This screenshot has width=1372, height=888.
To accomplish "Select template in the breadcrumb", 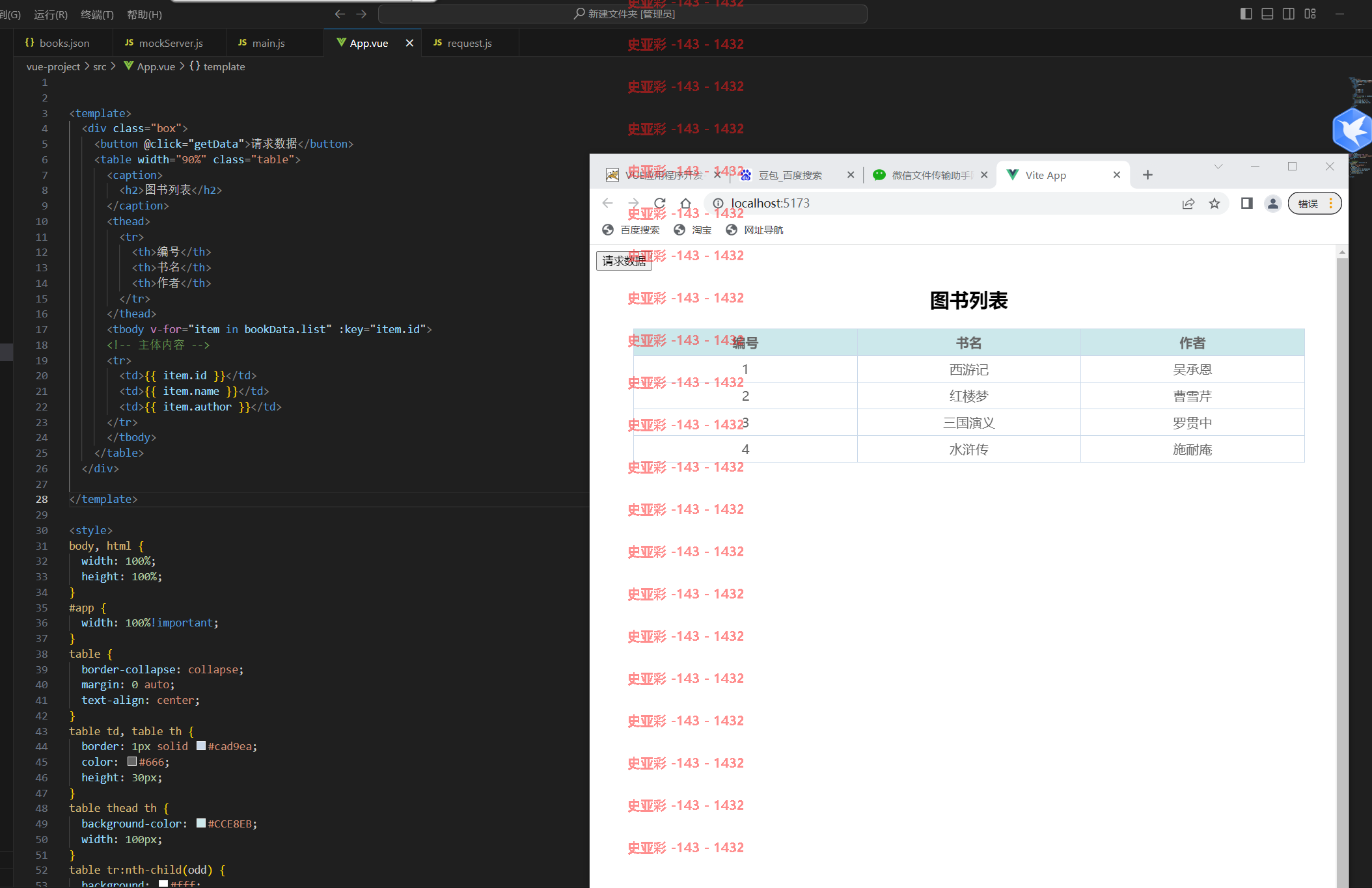I will click(x=217, y=66).
